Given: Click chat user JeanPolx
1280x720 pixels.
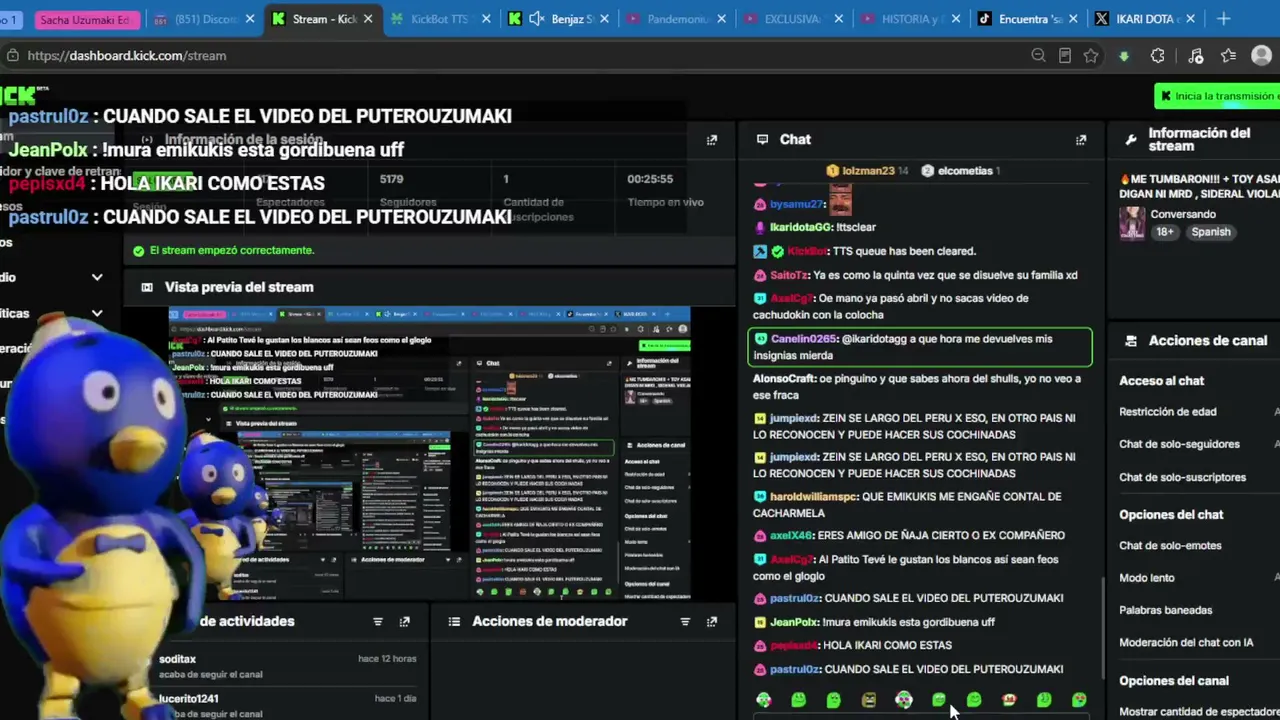Looking at the screenshot, I should click(793, 622).
